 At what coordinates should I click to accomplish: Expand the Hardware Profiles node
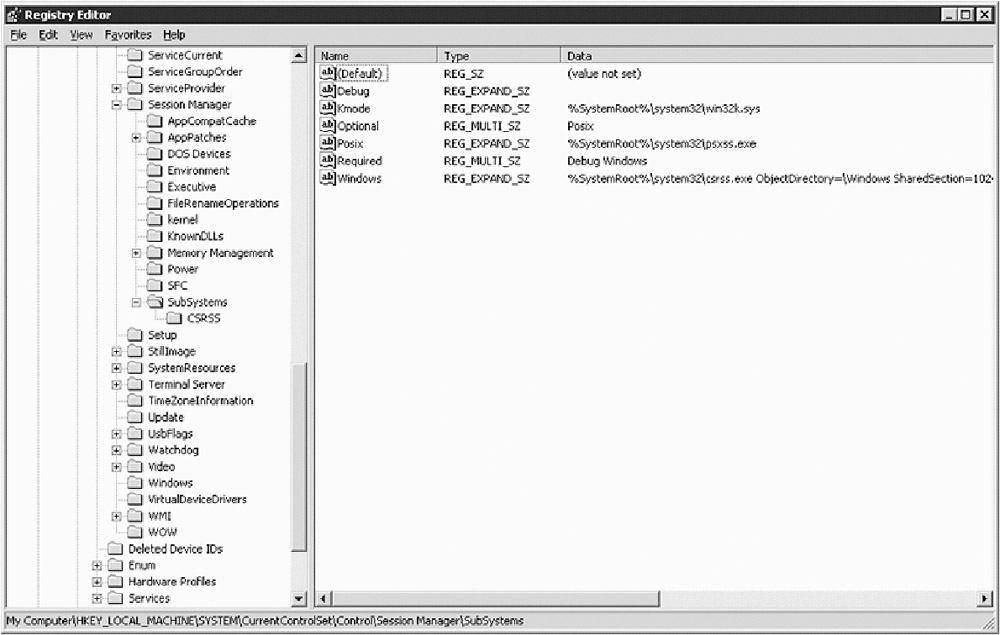coord(97,582)
